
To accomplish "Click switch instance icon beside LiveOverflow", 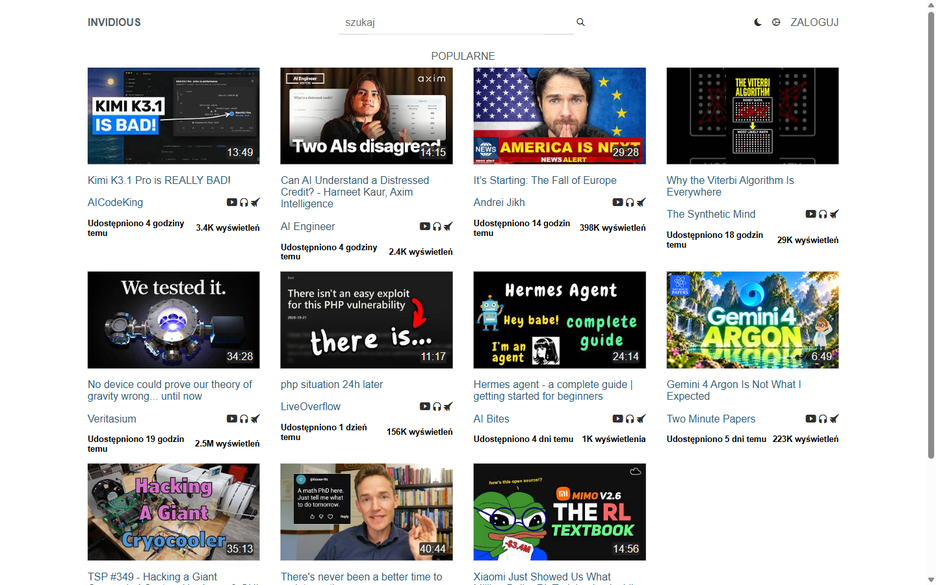I will (448, 406).
